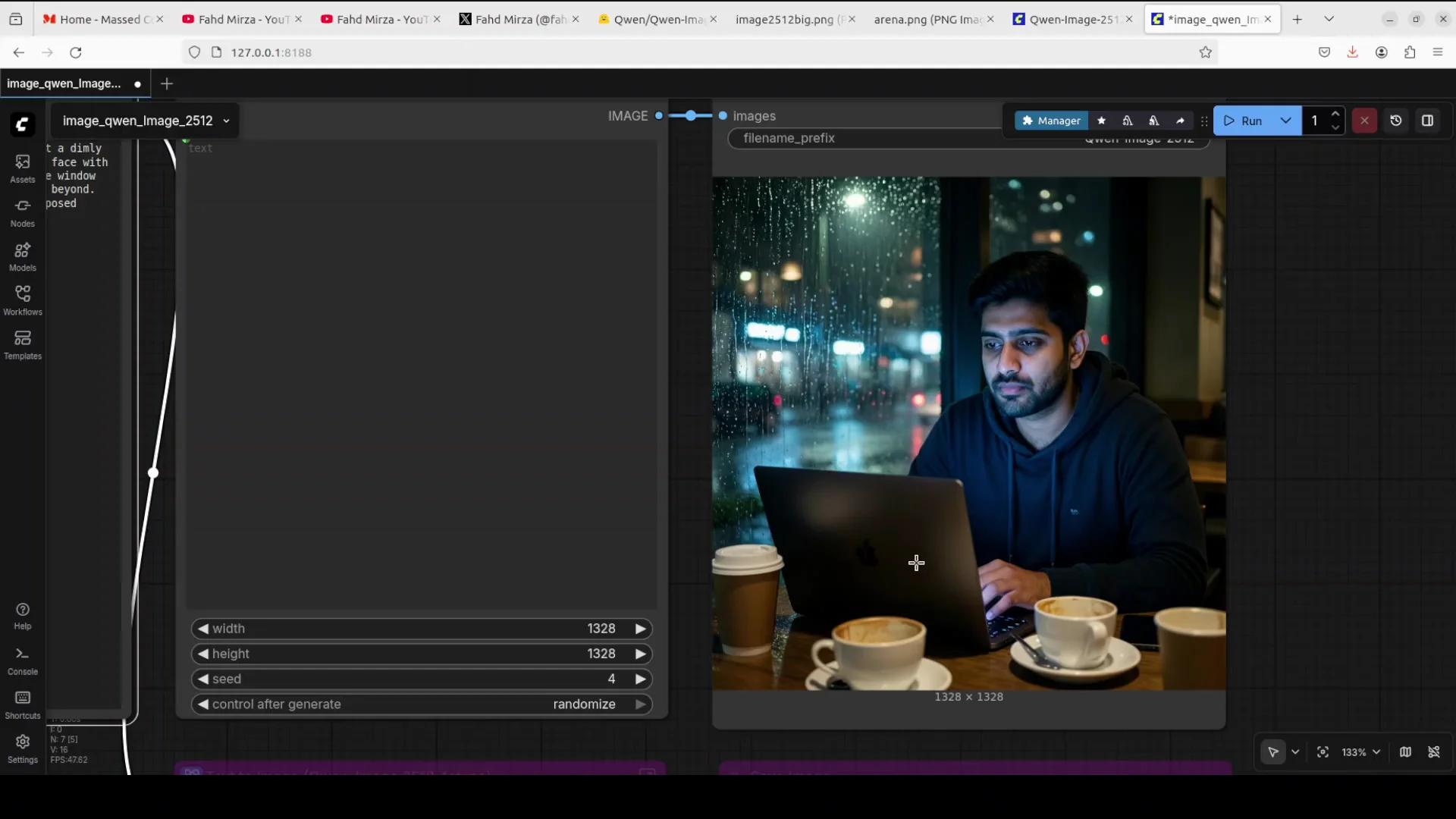Open the workflow minimap
Viewport: 1456px width, 819px height.
pos(1405,752)
